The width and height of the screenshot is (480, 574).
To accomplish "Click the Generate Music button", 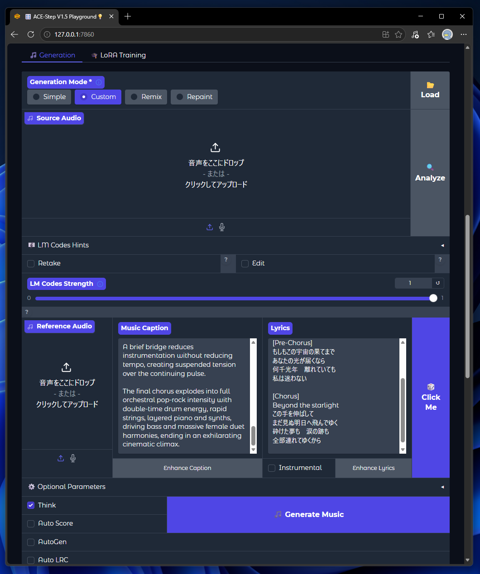I will [x=308, y=514].
